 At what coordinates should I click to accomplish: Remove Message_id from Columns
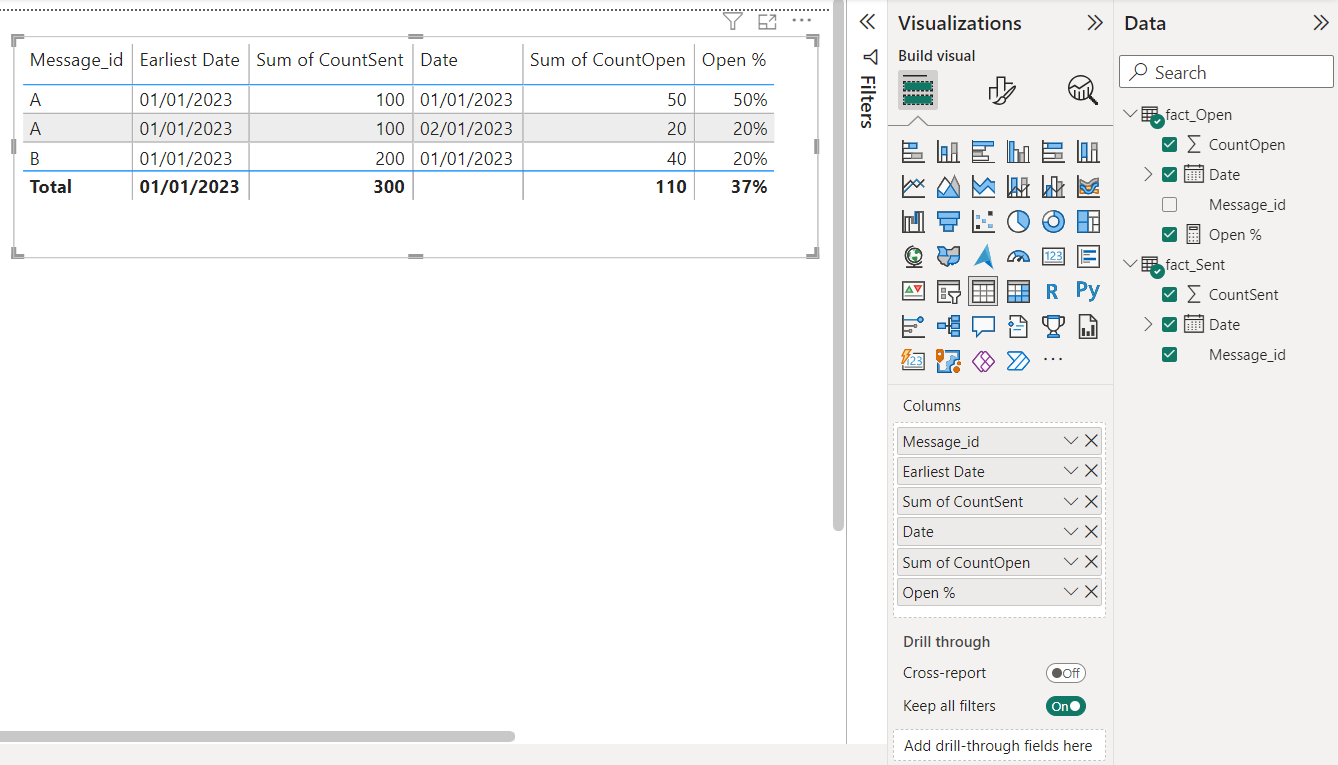[x=1091, y=441]
